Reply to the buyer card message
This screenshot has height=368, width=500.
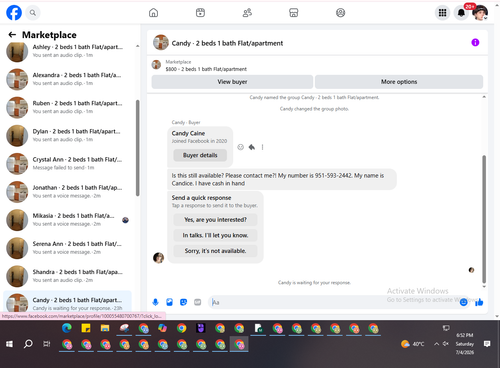tap(252, 147)
